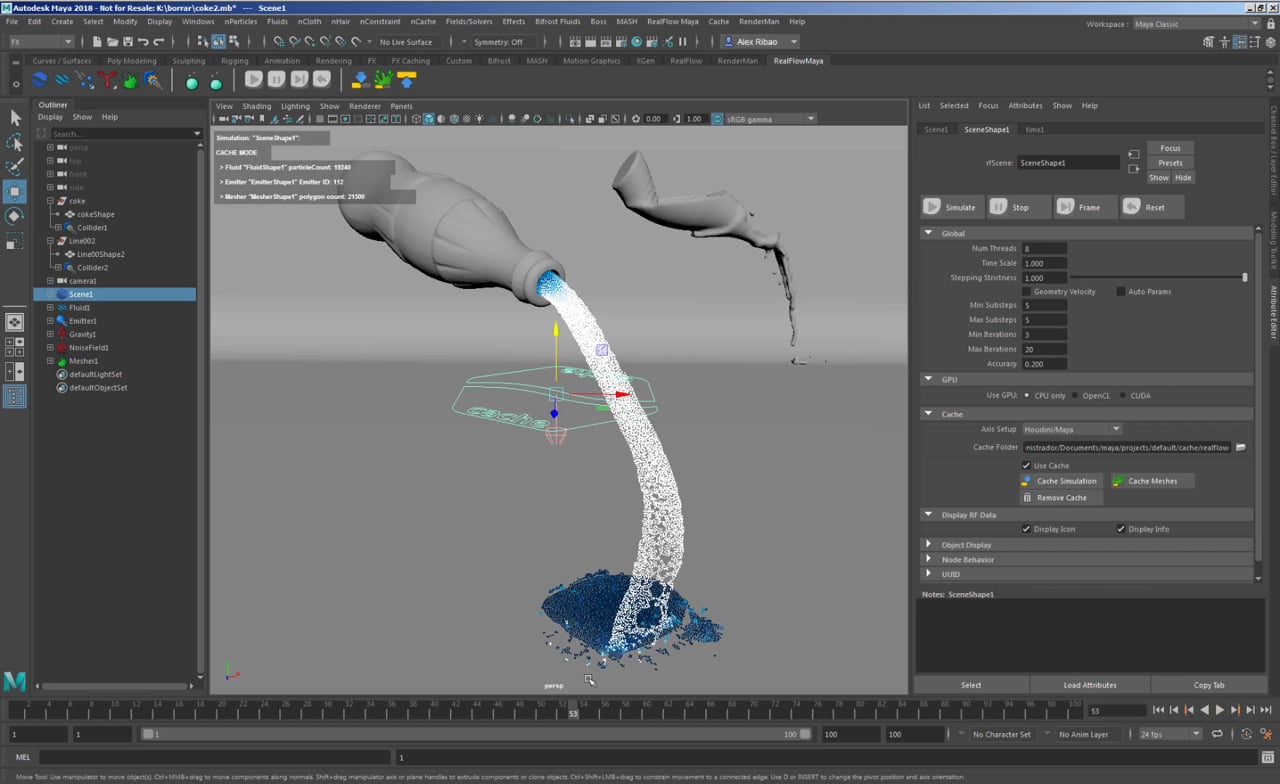Click frame 53 marker on the timeline
1280x784 pixels.
click(573, 711)
